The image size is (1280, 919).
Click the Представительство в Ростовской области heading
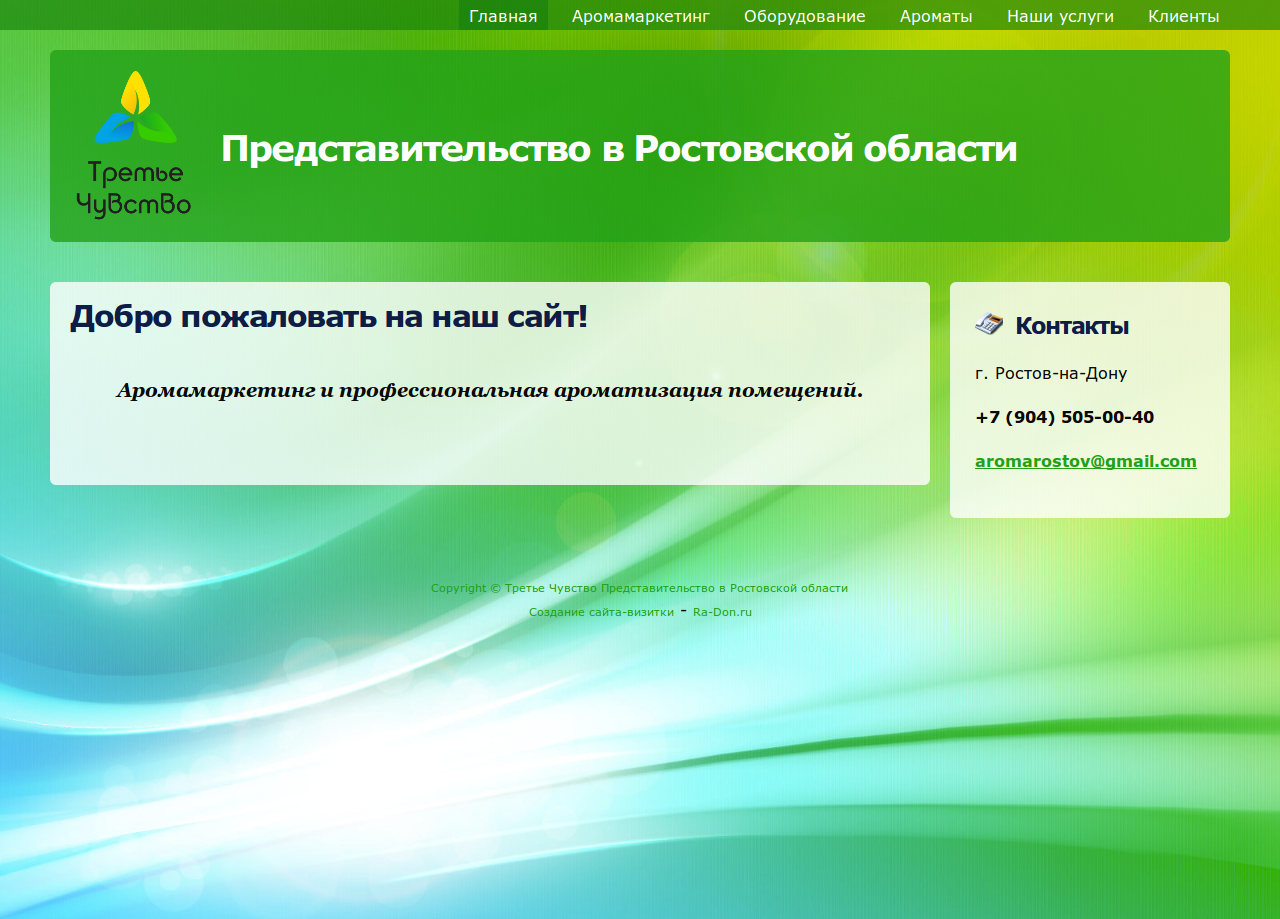619,149
